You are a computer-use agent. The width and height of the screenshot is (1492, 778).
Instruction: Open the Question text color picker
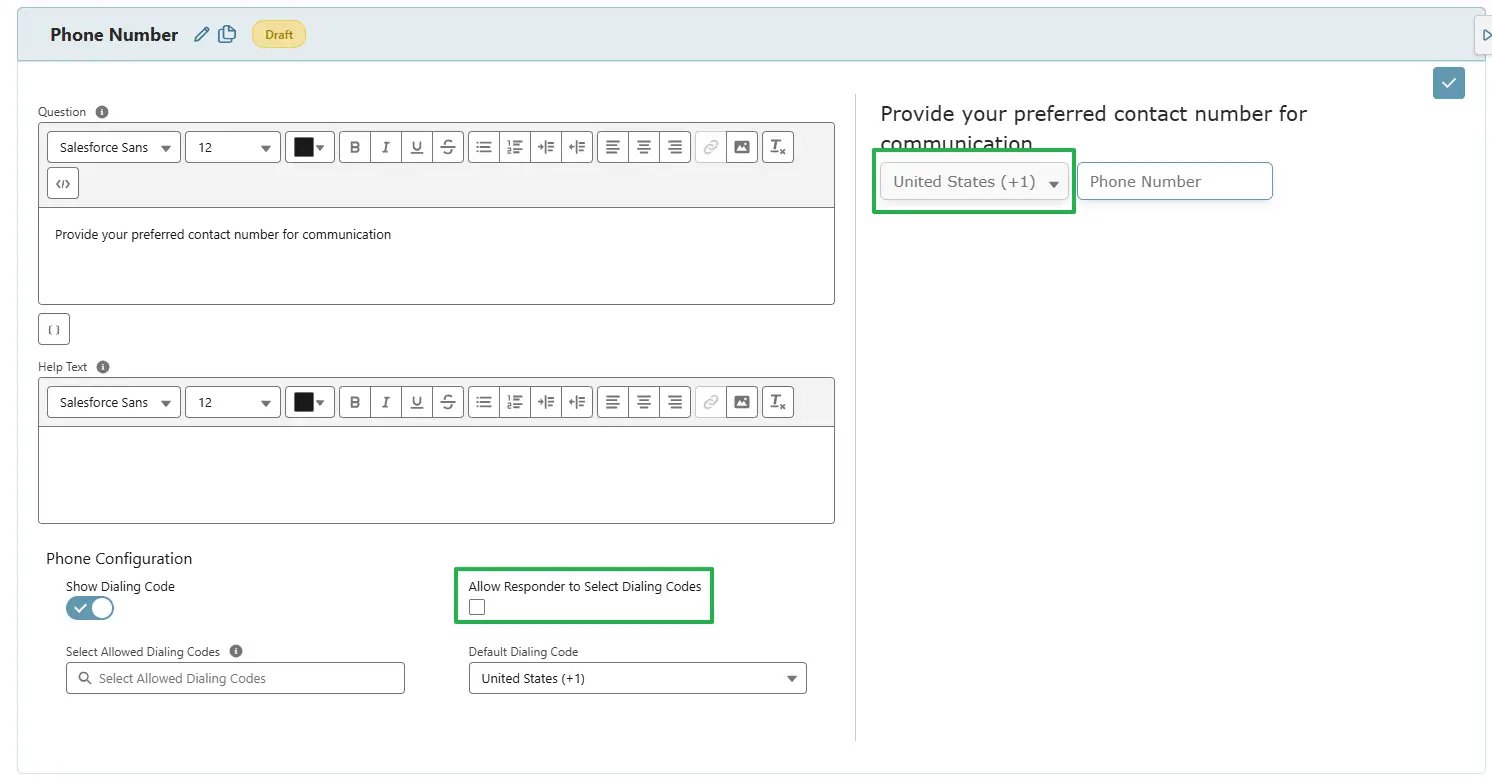310,147
